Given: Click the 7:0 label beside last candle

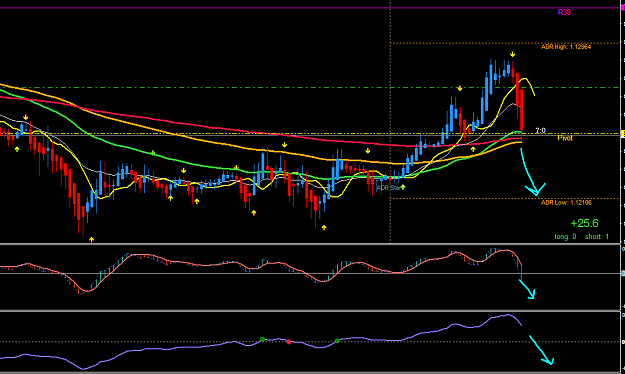Looking at the screenshot, I should point(540,130).
